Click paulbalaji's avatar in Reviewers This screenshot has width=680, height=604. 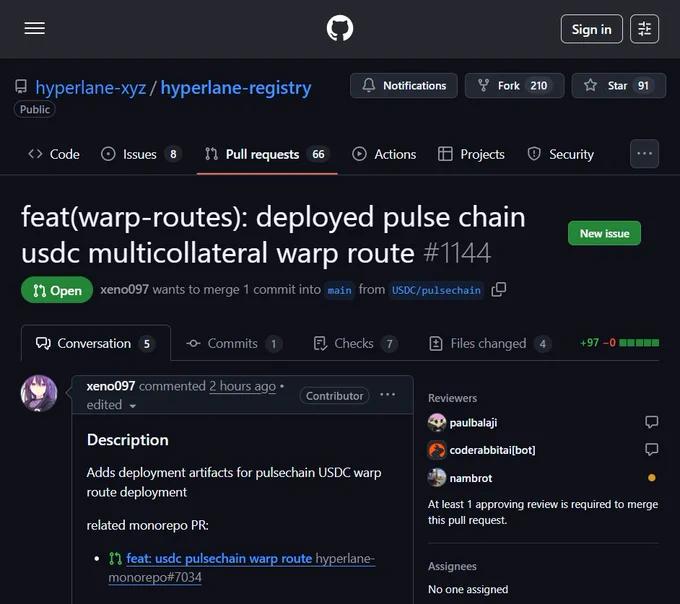coord(437,422)
